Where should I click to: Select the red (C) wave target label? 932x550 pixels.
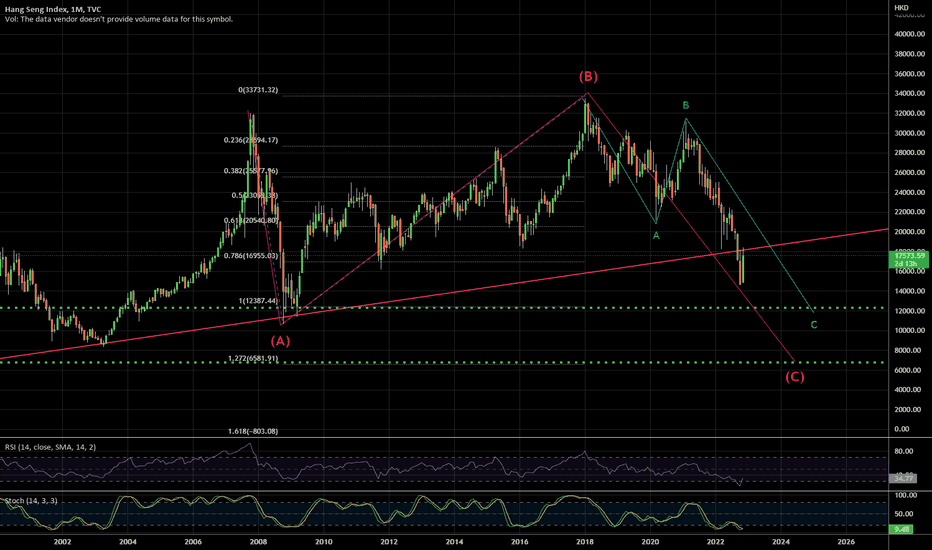click(x=795, y=376)
